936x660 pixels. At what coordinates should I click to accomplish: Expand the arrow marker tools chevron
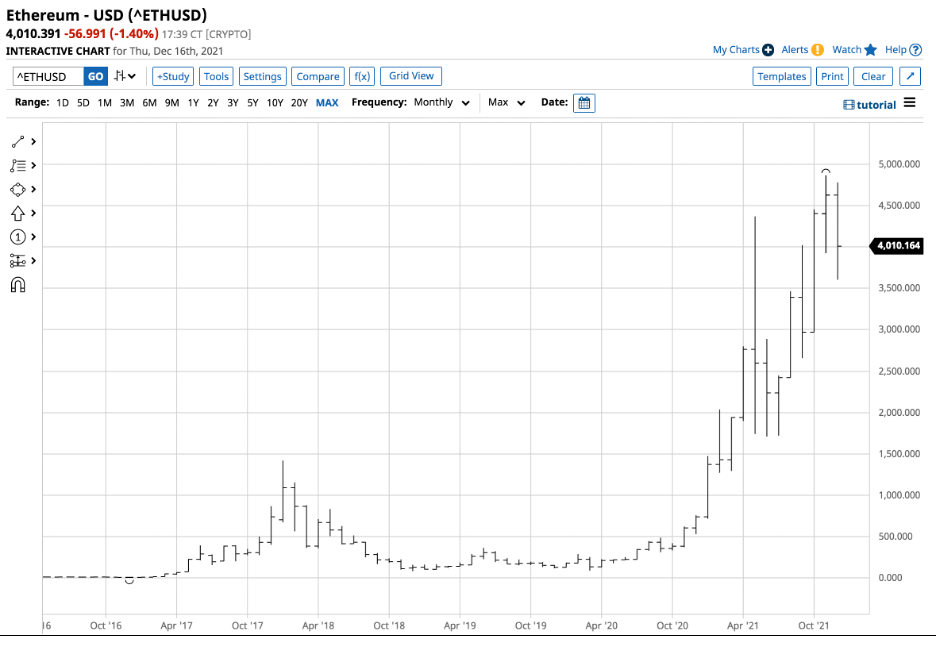[33, 213]
